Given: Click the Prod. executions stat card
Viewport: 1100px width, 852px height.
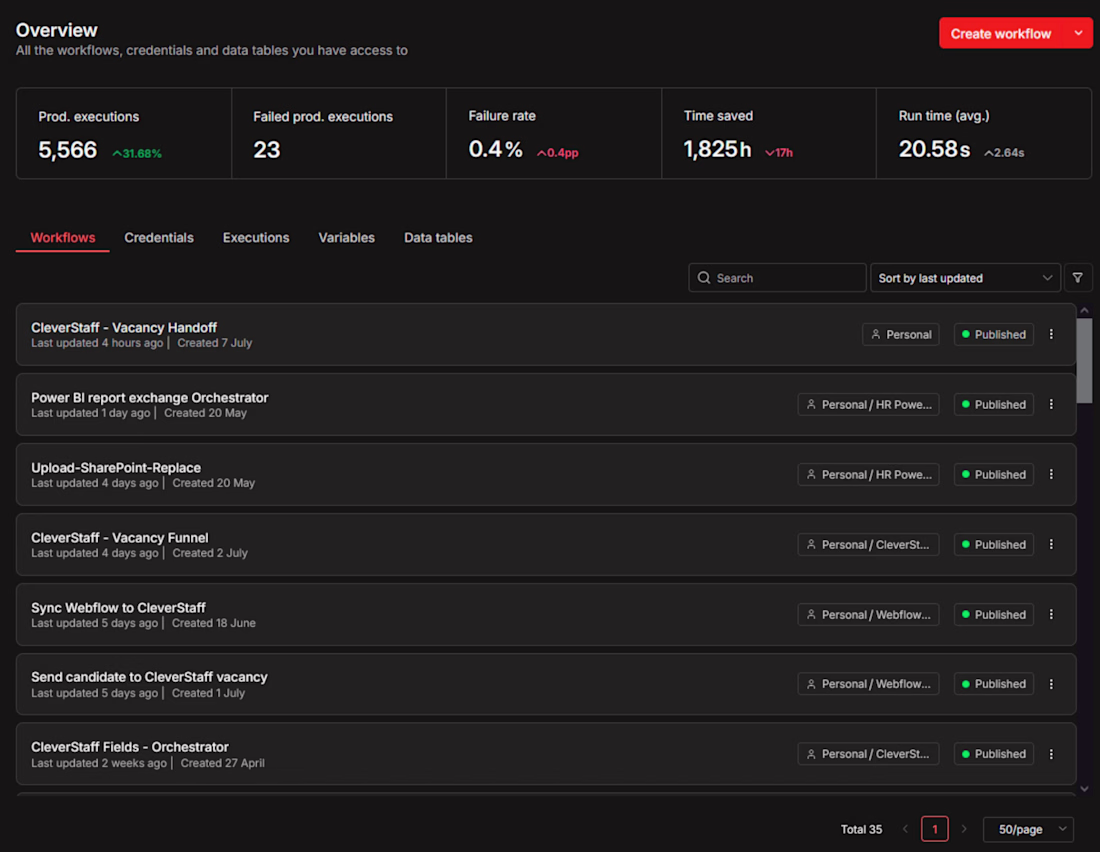Looking at the screenshot, I should [123, 133].
